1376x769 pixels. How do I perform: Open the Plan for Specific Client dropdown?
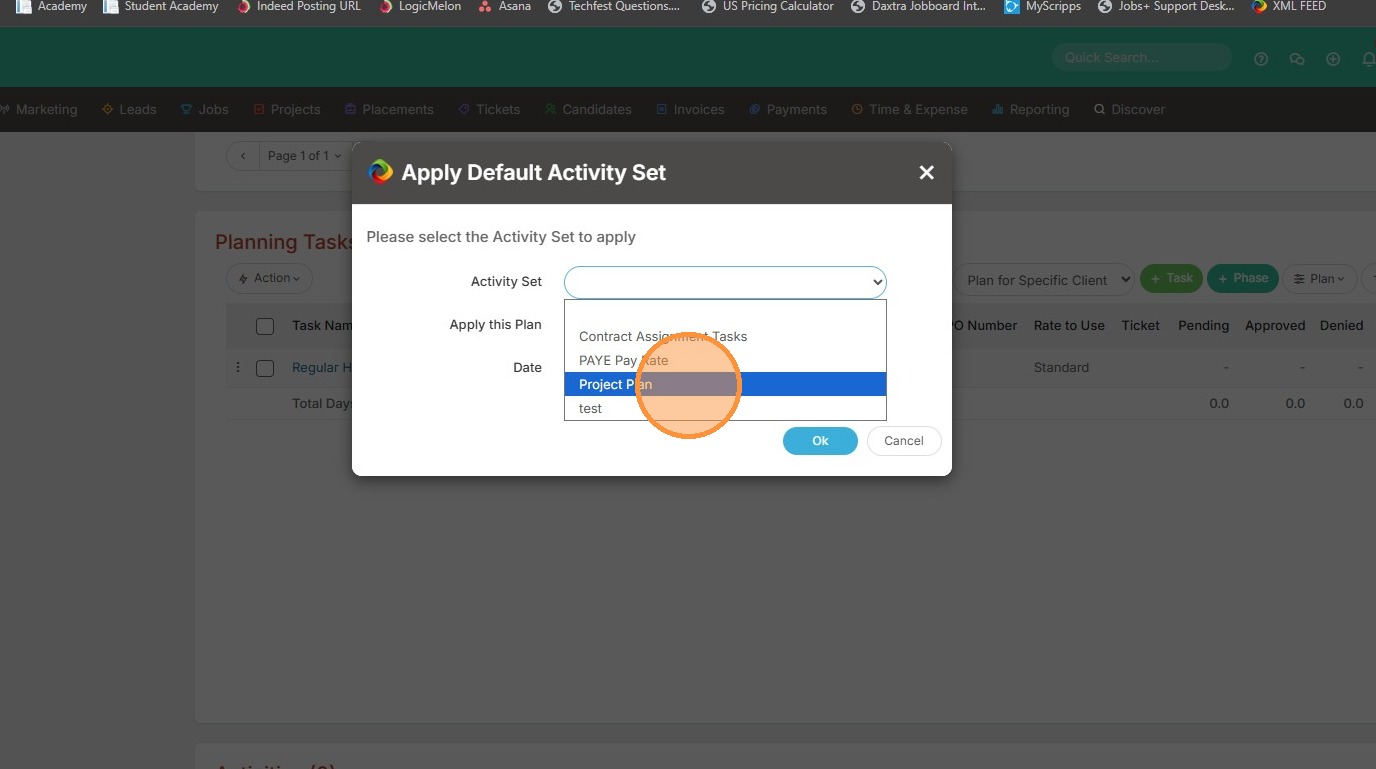click(1044, 280)
